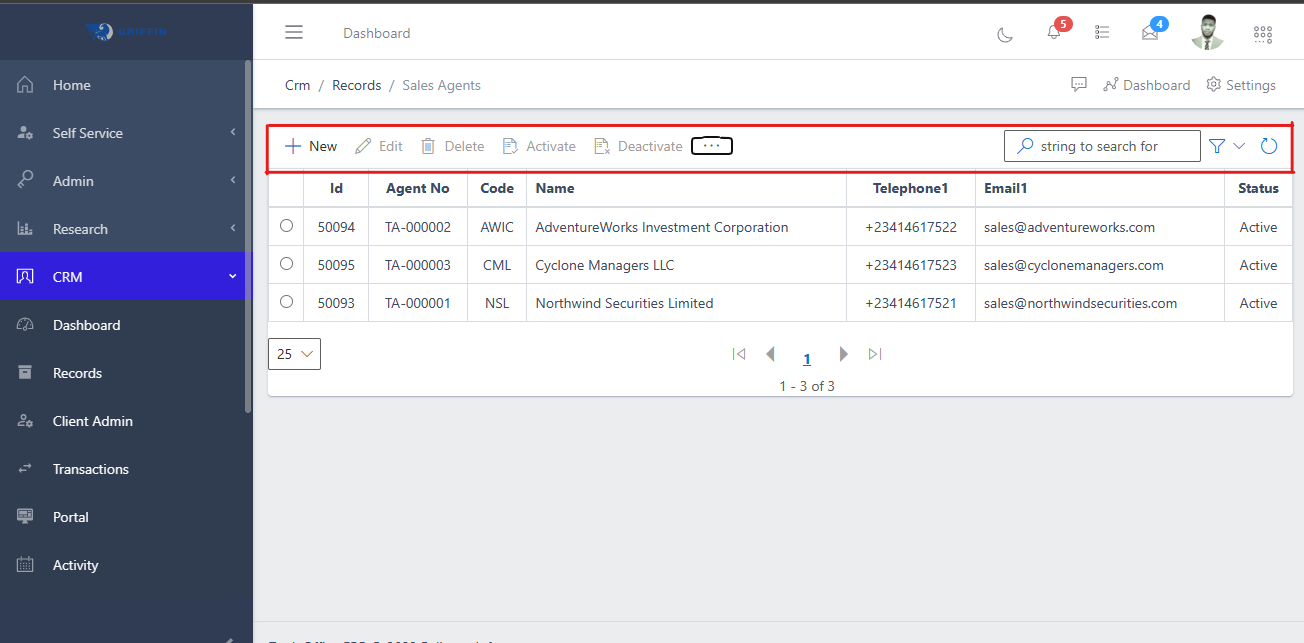Select the Northwind Securities Limited radio button
This screenshot has width=1304, height=643.
287,302
